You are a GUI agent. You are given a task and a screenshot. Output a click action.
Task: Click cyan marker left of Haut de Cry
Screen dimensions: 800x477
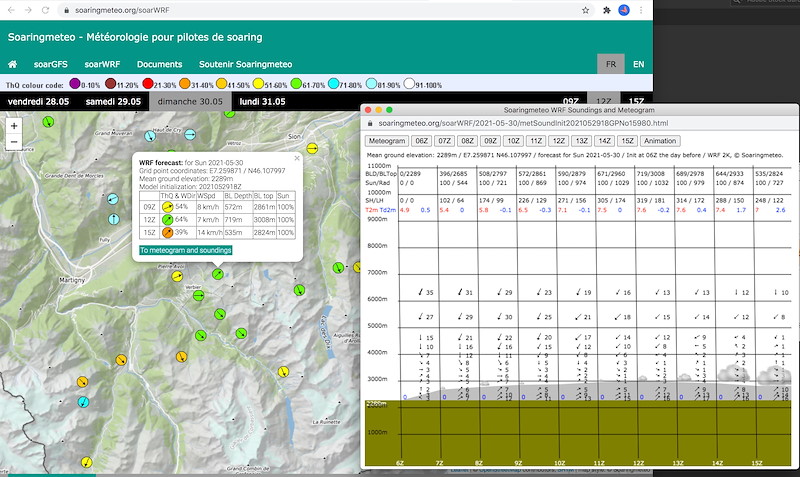pos(149,136)
